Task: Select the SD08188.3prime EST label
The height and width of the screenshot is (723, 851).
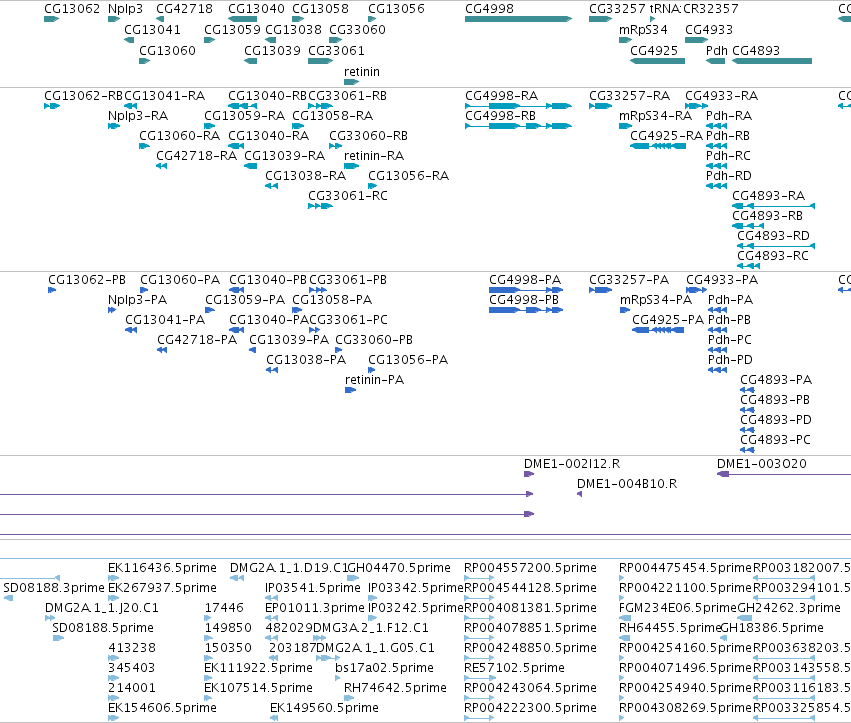Action: click(54, 588)
